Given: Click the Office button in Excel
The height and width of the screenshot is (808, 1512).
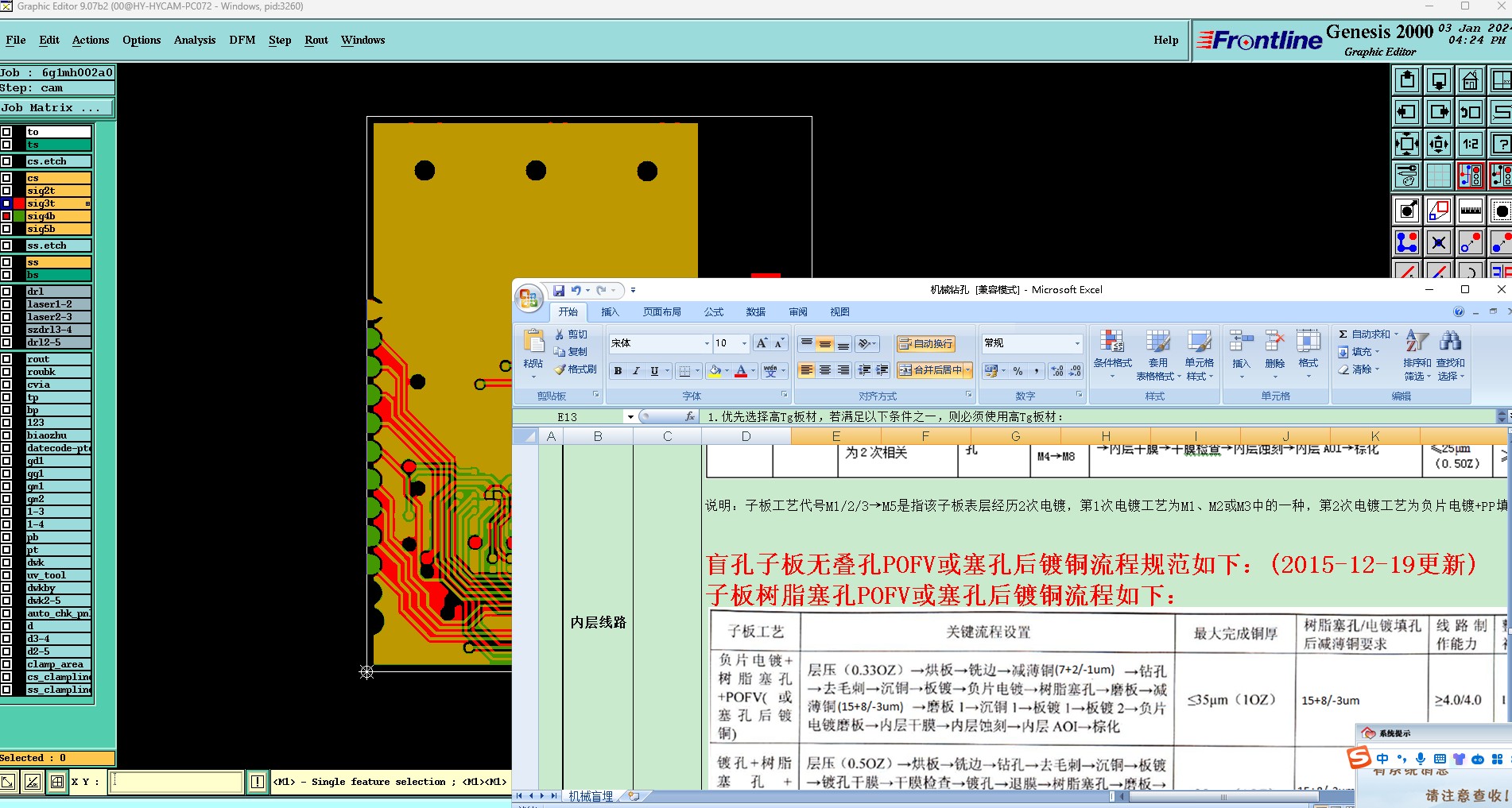Looking at the screenshot, I should 529,298.
